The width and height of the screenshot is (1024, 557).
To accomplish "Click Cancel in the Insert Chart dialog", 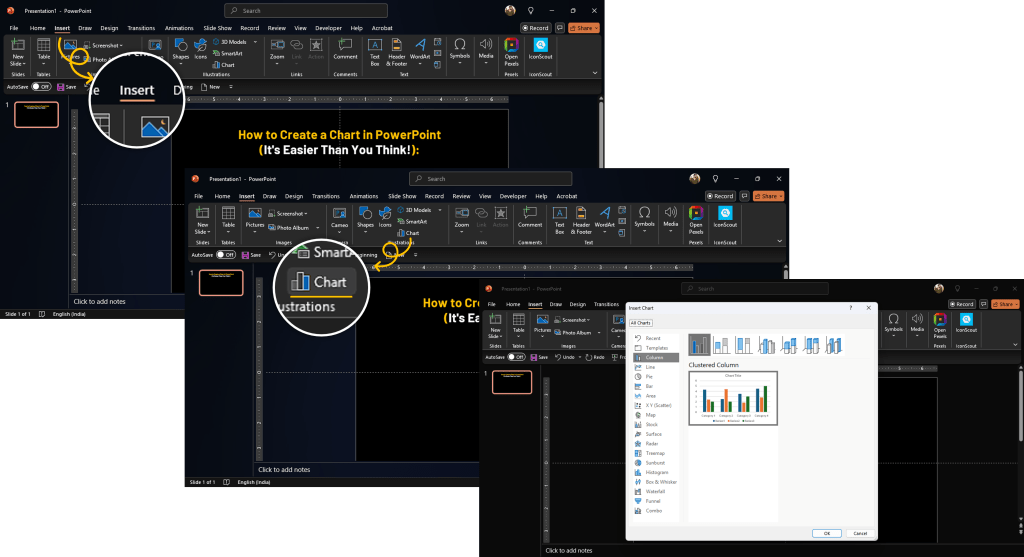I will (x=859, y=533).
